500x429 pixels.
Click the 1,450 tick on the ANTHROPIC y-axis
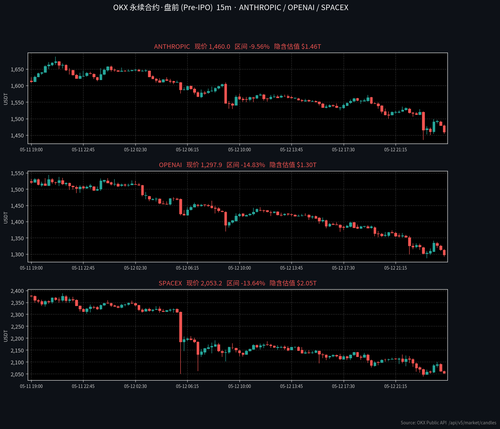point(17,136)
